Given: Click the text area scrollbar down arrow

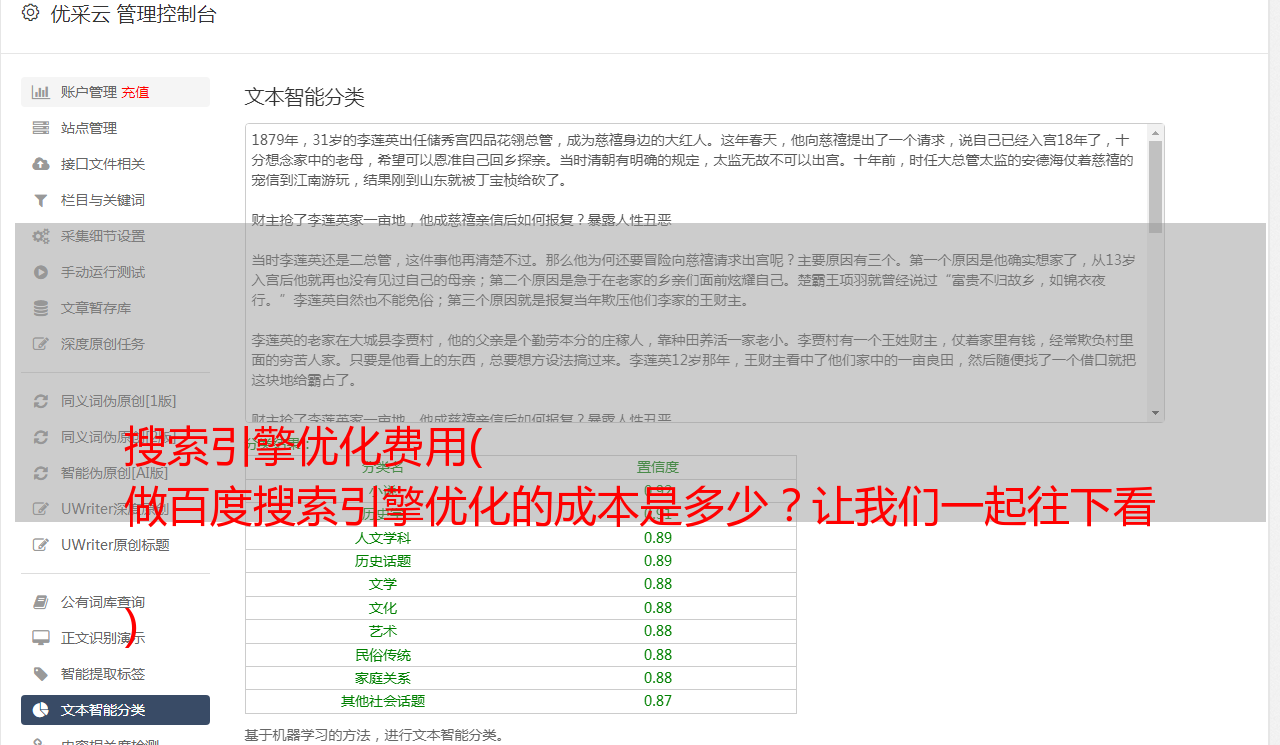Looking at the screenshot, I should coord(1156,414).
